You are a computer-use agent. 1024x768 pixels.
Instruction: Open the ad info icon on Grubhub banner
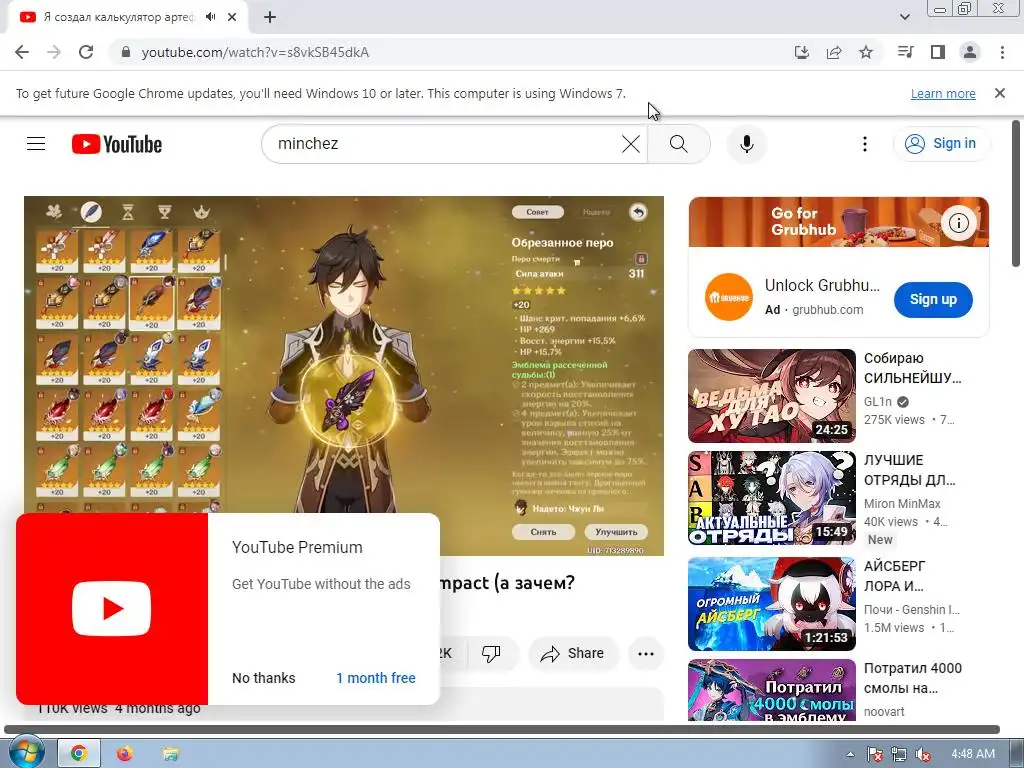pyautogui.click(x=958, y=223)
